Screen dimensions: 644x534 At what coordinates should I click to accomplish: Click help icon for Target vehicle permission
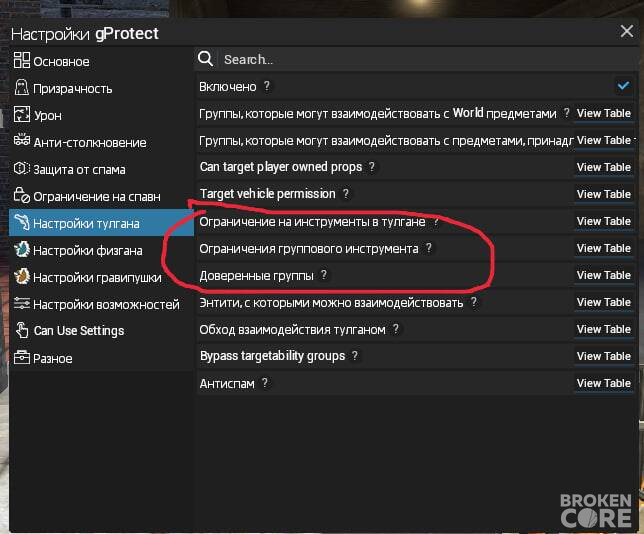[x=346, y=193]
